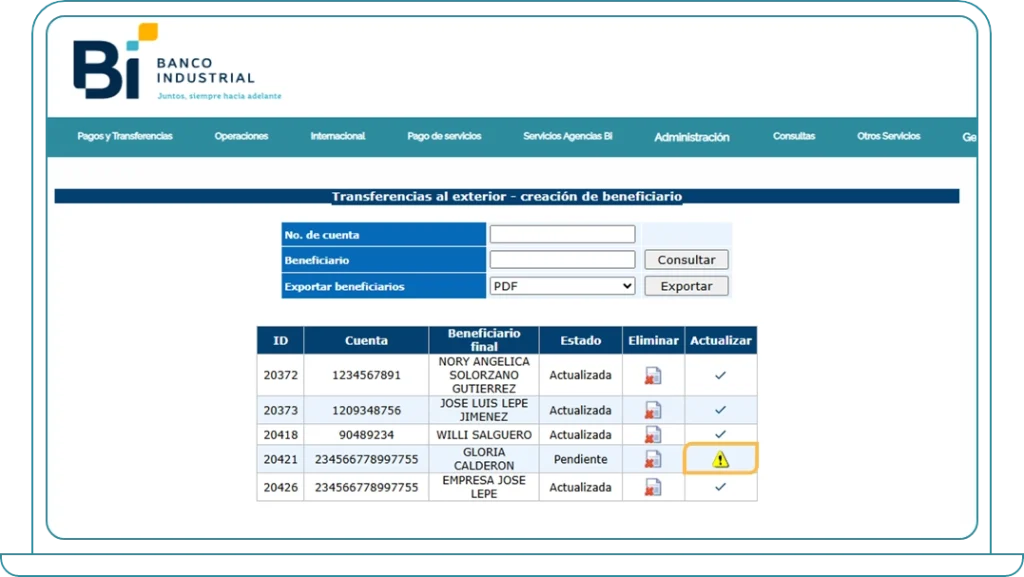Delete beneficiary Nory Angelica Solorzano Gutierrez
The height and width of the screenshot is (577, 1024).
653,375
